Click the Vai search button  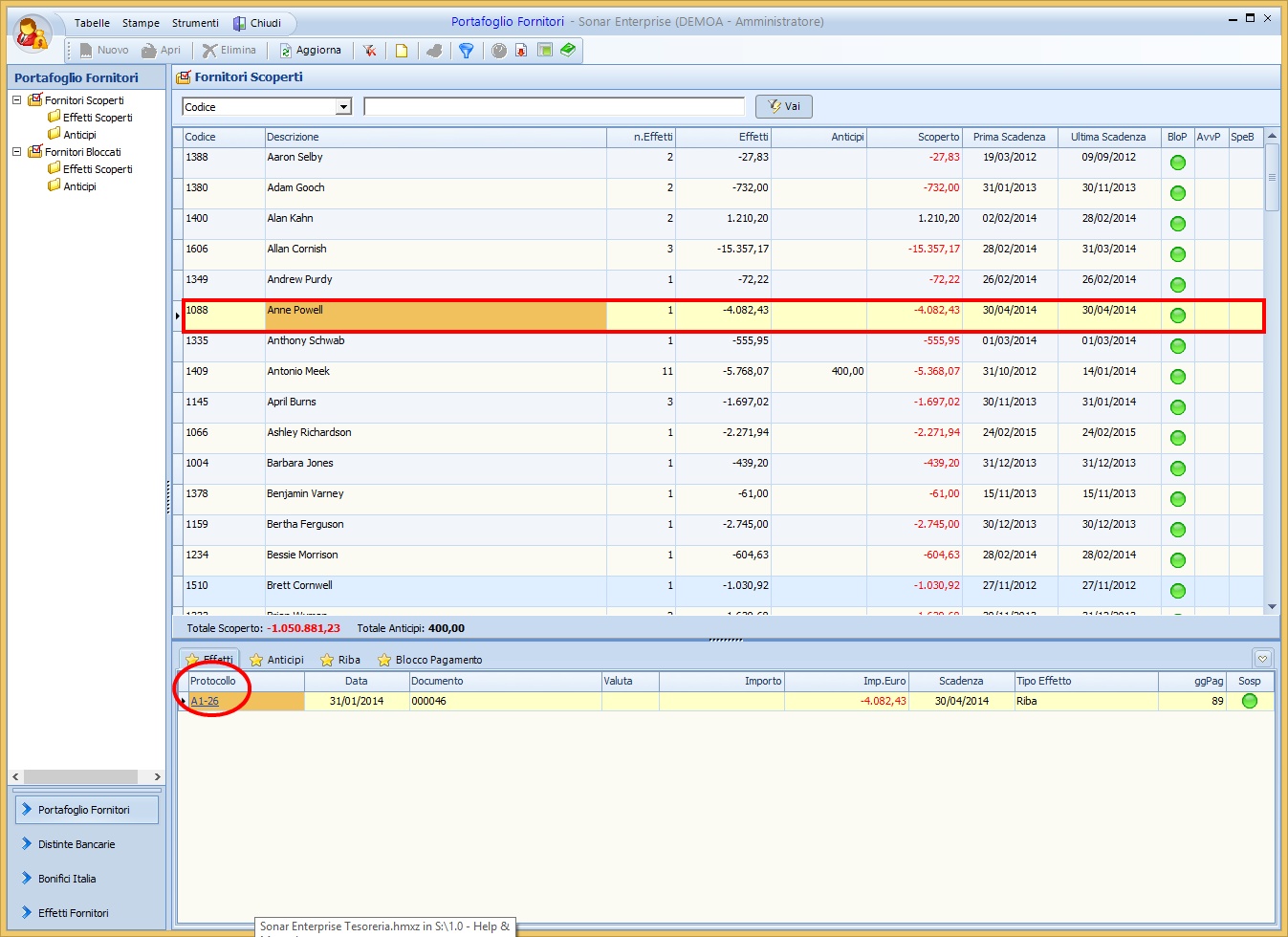(784, 106)
